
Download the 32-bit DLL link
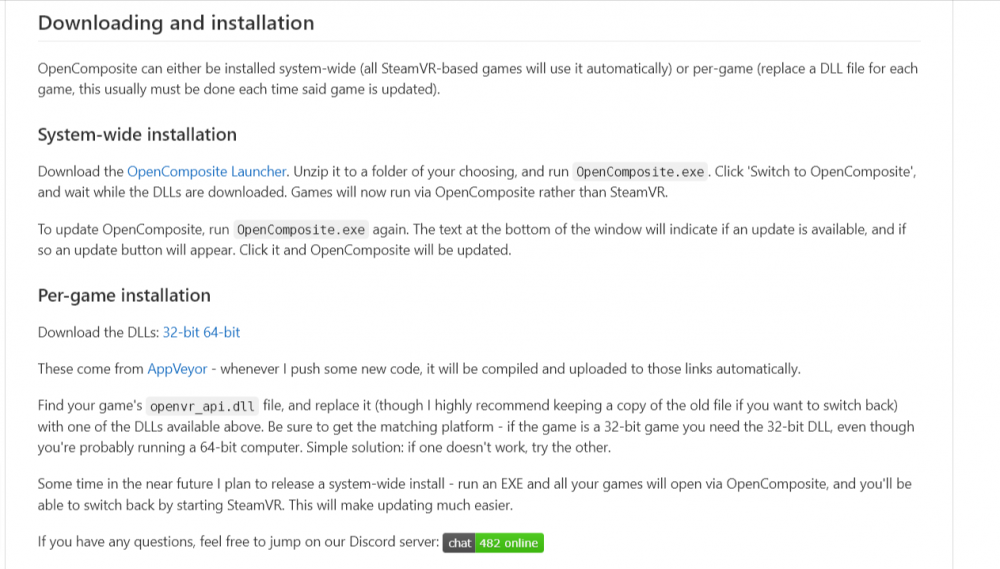pos(181,333)
